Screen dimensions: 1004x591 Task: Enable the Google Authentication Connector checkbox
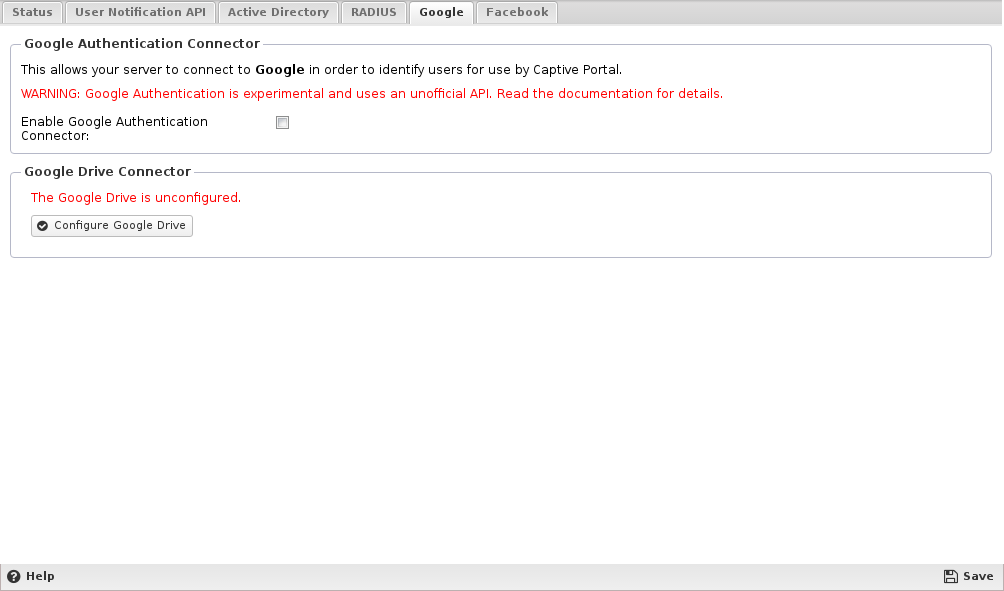[x=282, y=123]
